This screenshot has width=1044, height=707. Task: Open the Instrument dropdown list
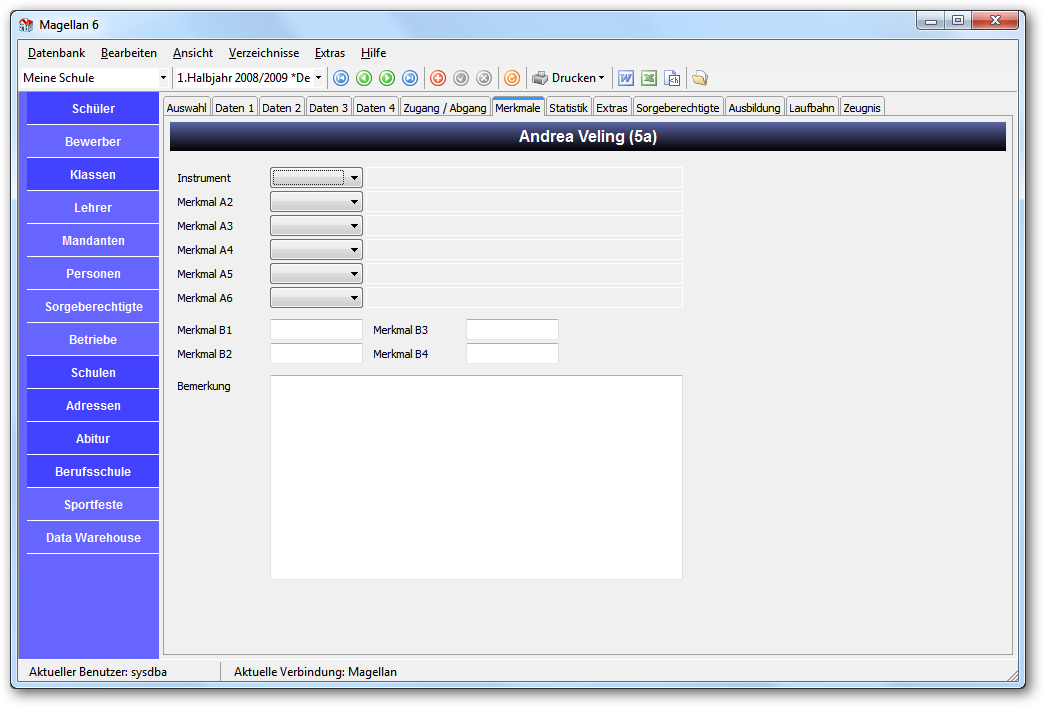click(x=316, y=178)
